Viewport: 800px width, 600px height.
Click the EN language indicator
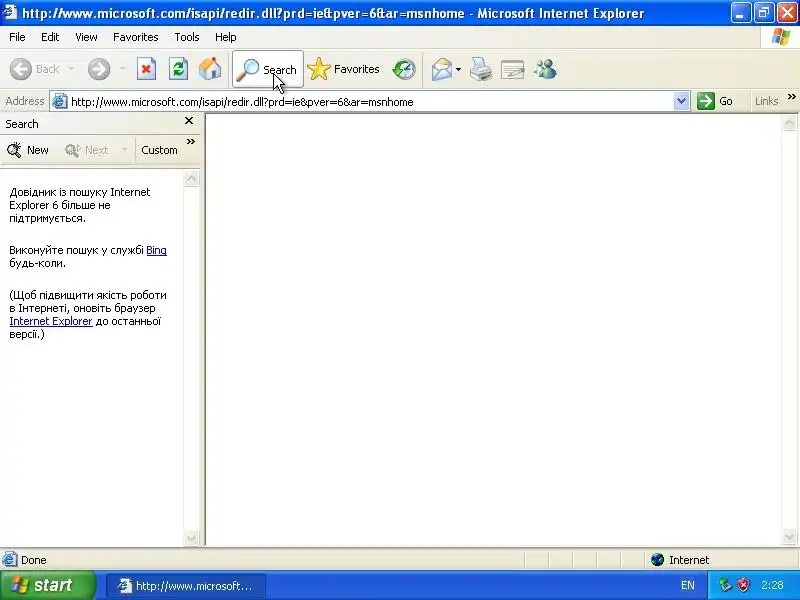point(687,585)
